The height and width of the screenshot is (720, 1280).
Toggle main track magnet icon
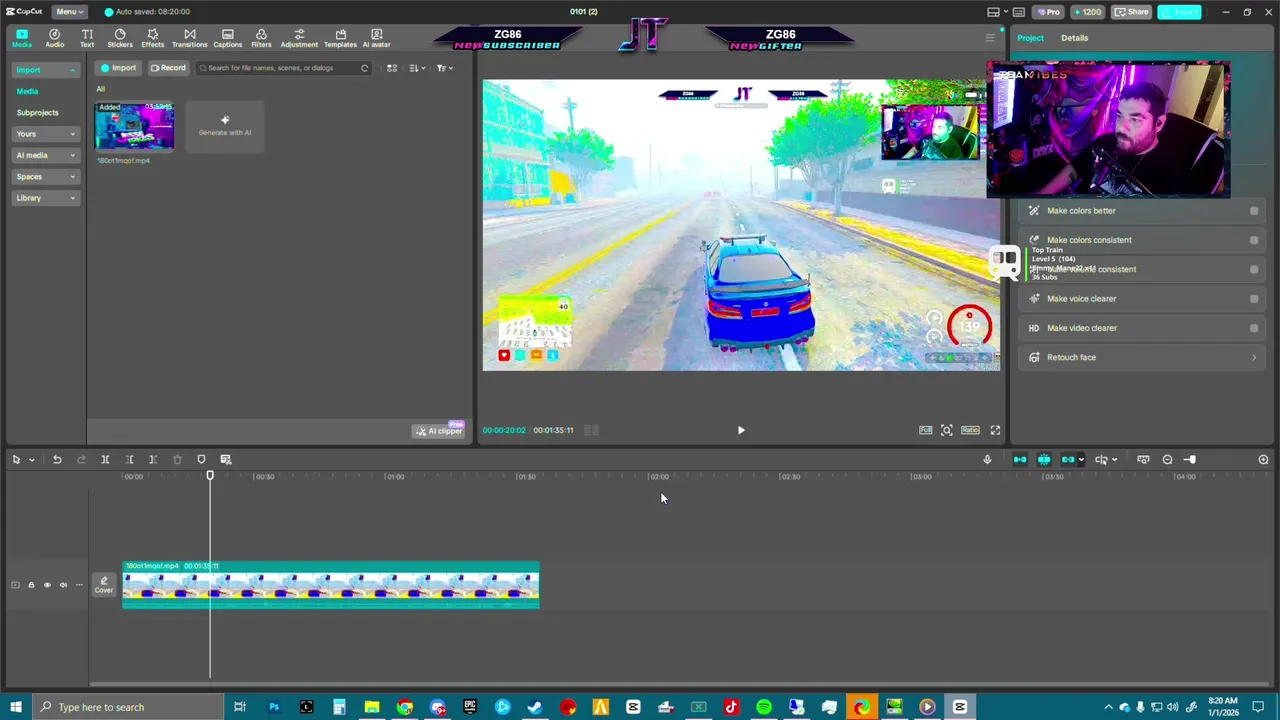coord(1020,459)
